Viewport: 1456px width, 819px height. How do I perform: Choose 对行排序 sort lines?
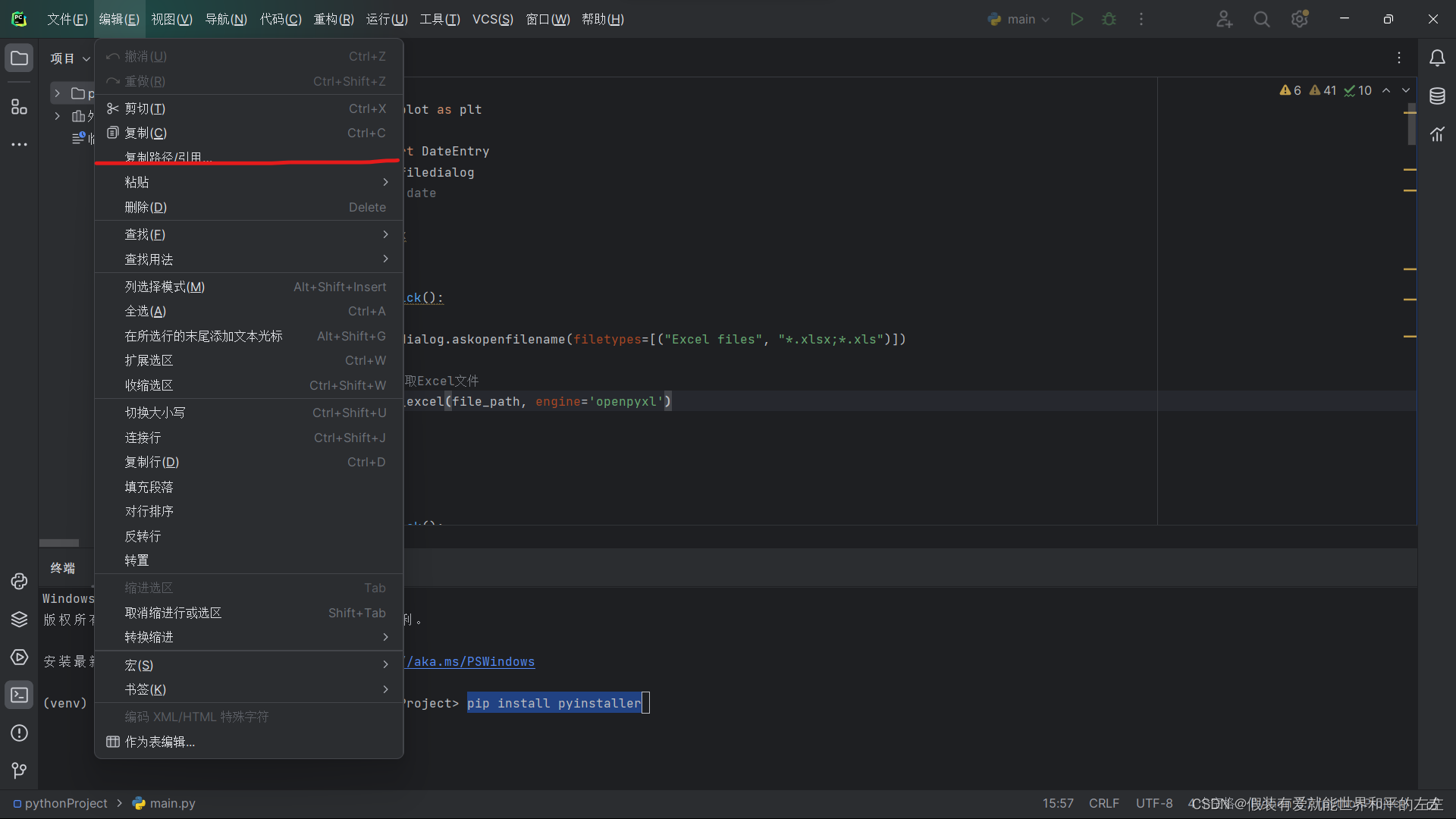click(x=249, y=511)
